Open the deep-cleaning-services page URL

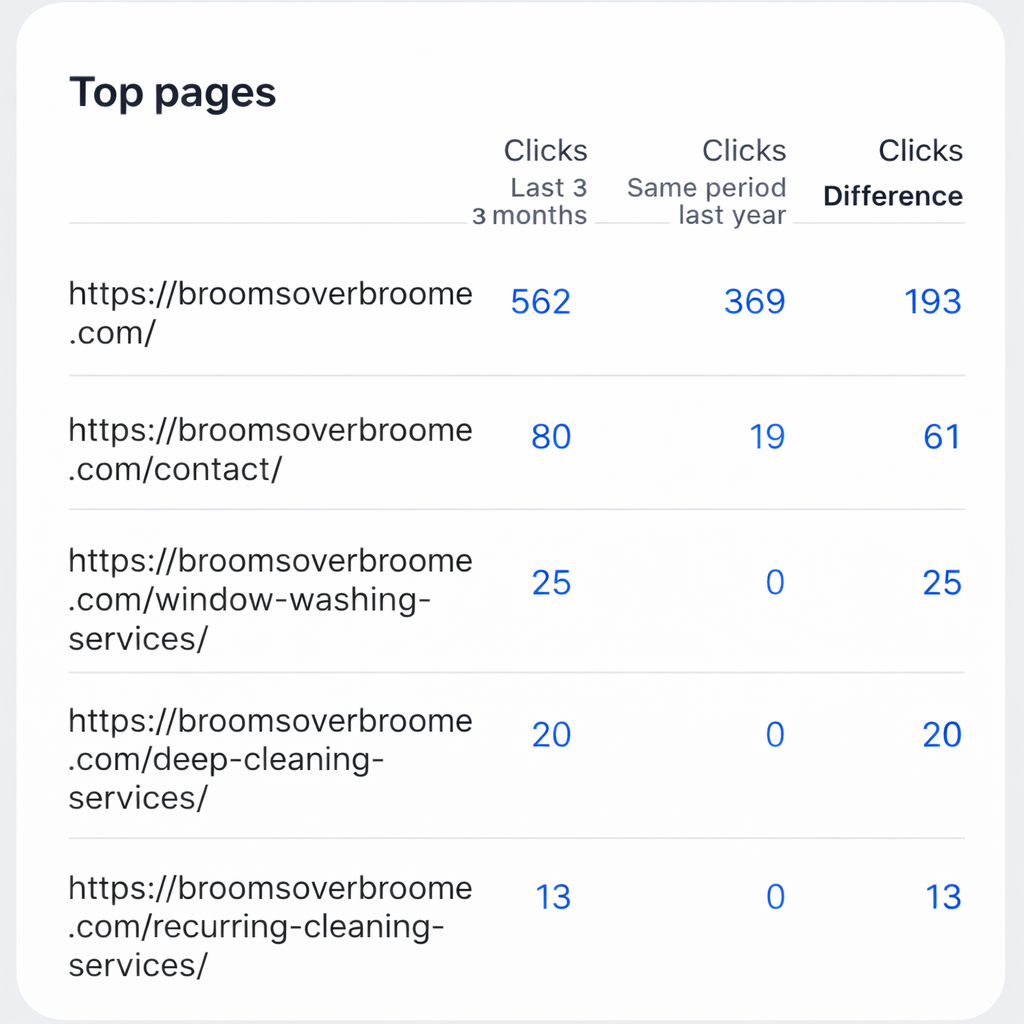click(270, 759)
